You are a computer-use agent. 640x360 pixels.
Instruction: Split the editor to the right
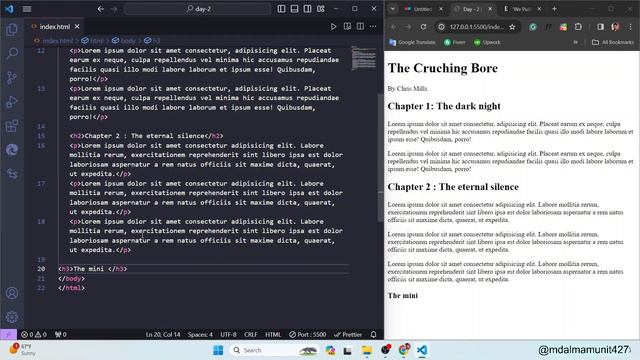pos(360,27)
